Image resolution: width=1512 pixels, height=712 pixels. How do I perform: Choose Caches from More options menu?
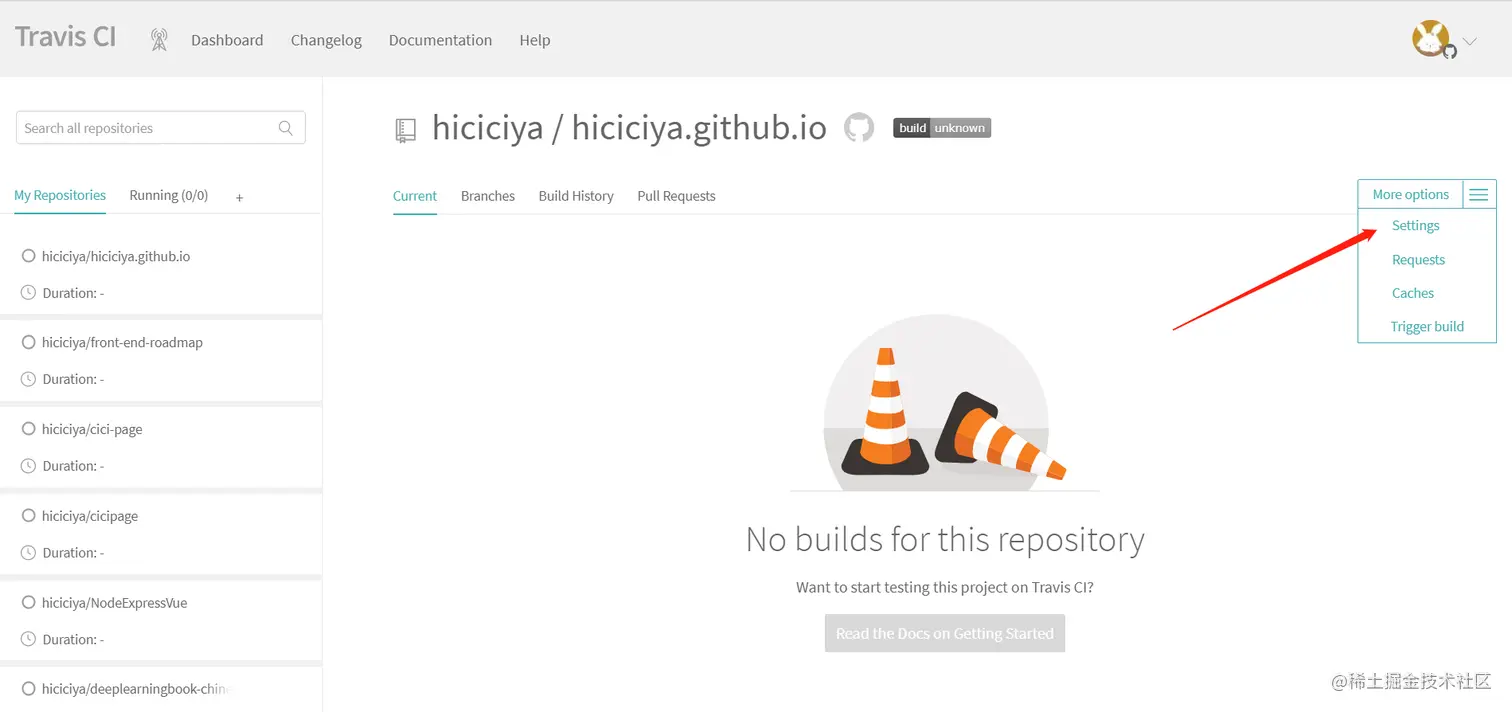tap(1413, 293)
